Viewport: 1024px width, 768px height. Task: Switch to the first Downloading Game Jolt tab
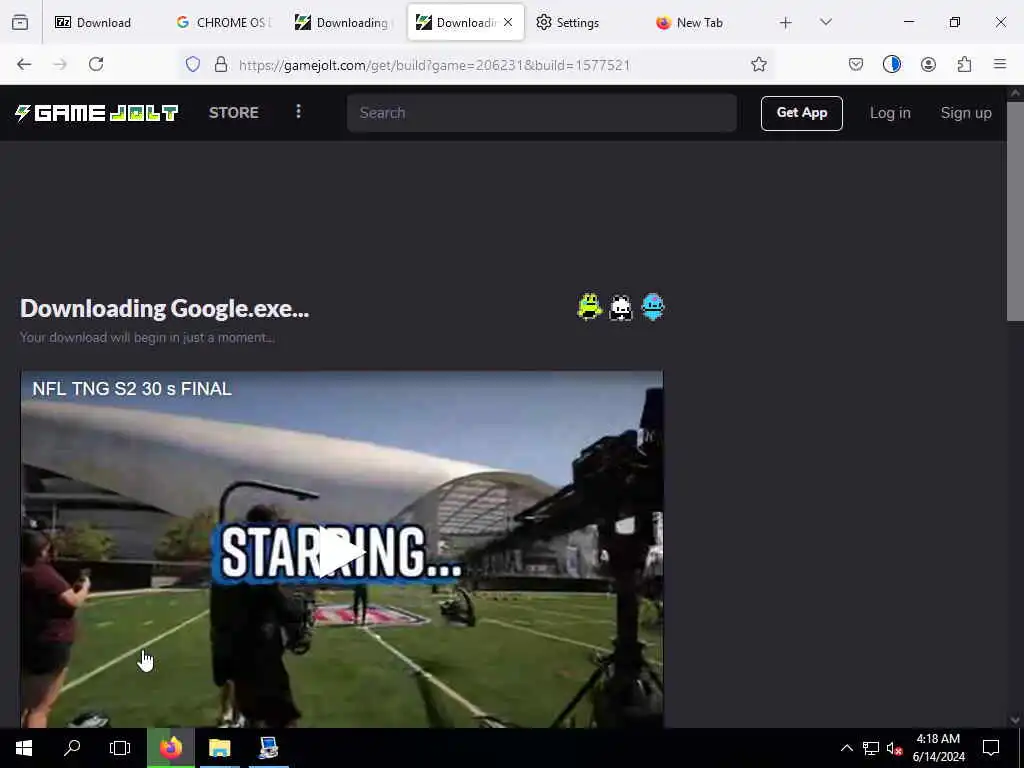coord(343,22)
